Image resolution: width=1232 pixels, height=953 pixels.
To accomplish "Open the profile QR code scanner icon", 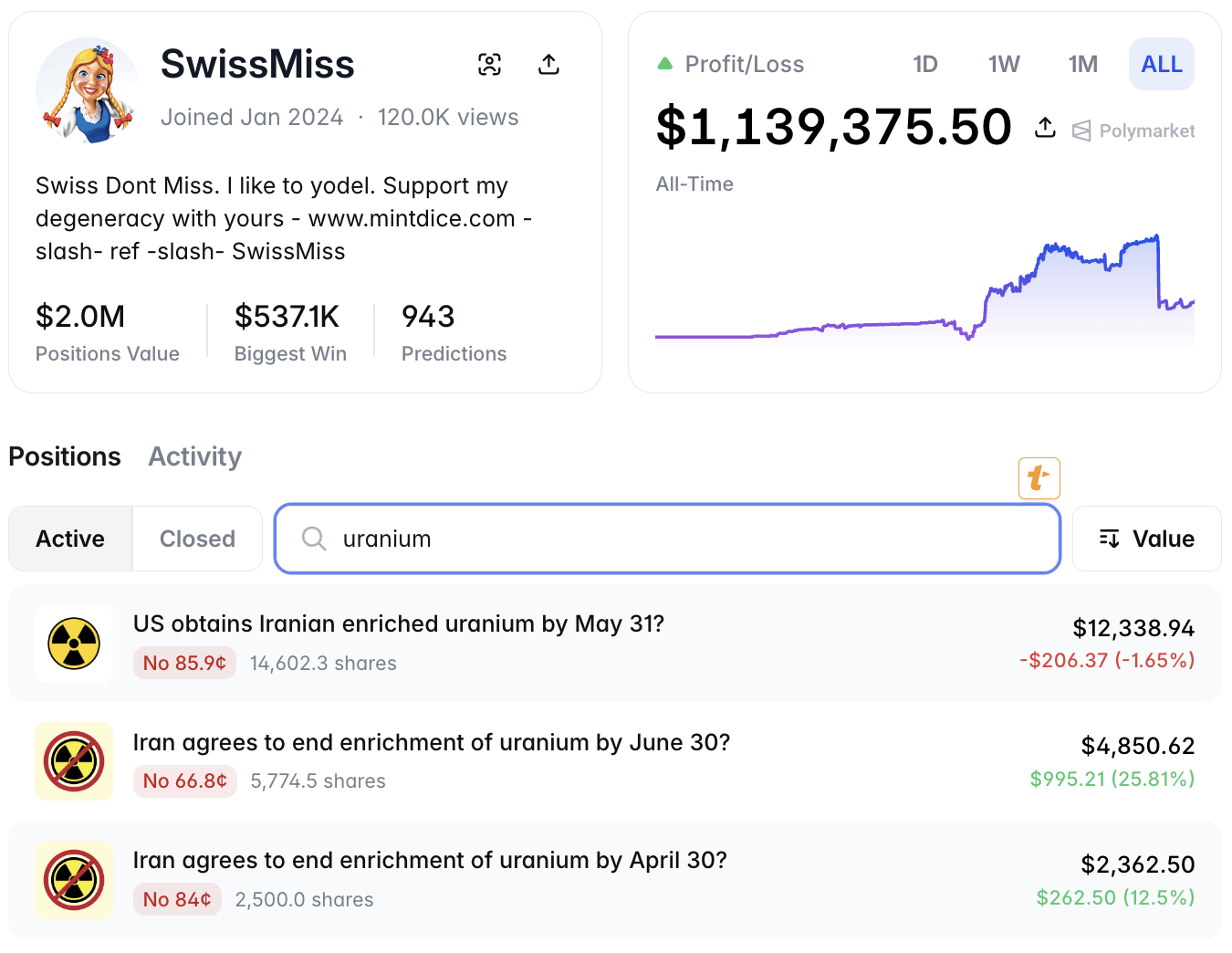I will click(490, 64).
